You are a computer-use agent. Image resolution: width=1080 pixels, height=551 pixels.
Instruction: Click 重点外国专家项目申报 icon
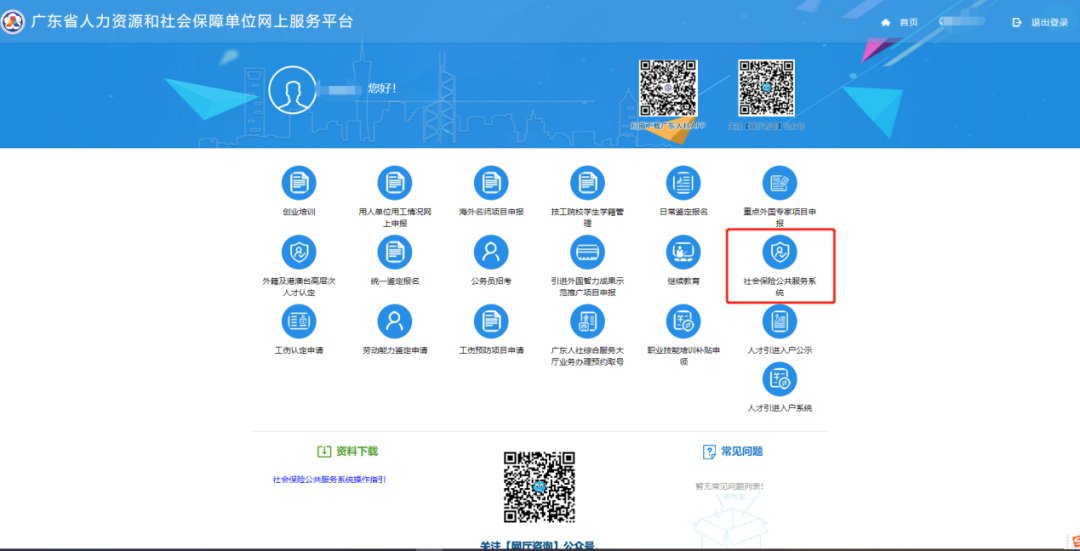[x=780, y=183]
